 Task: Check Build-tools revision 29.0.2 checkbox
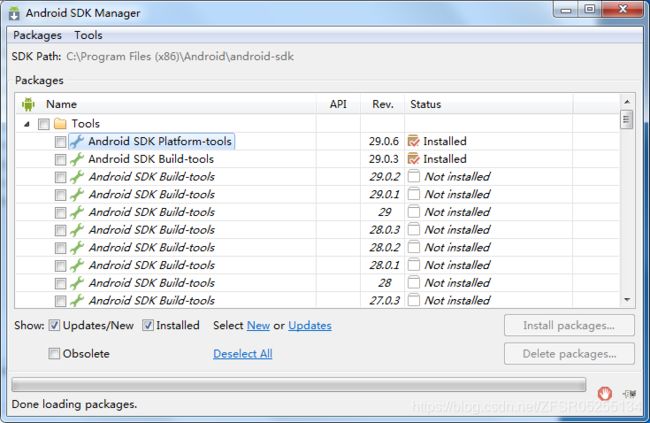(60, 177)
